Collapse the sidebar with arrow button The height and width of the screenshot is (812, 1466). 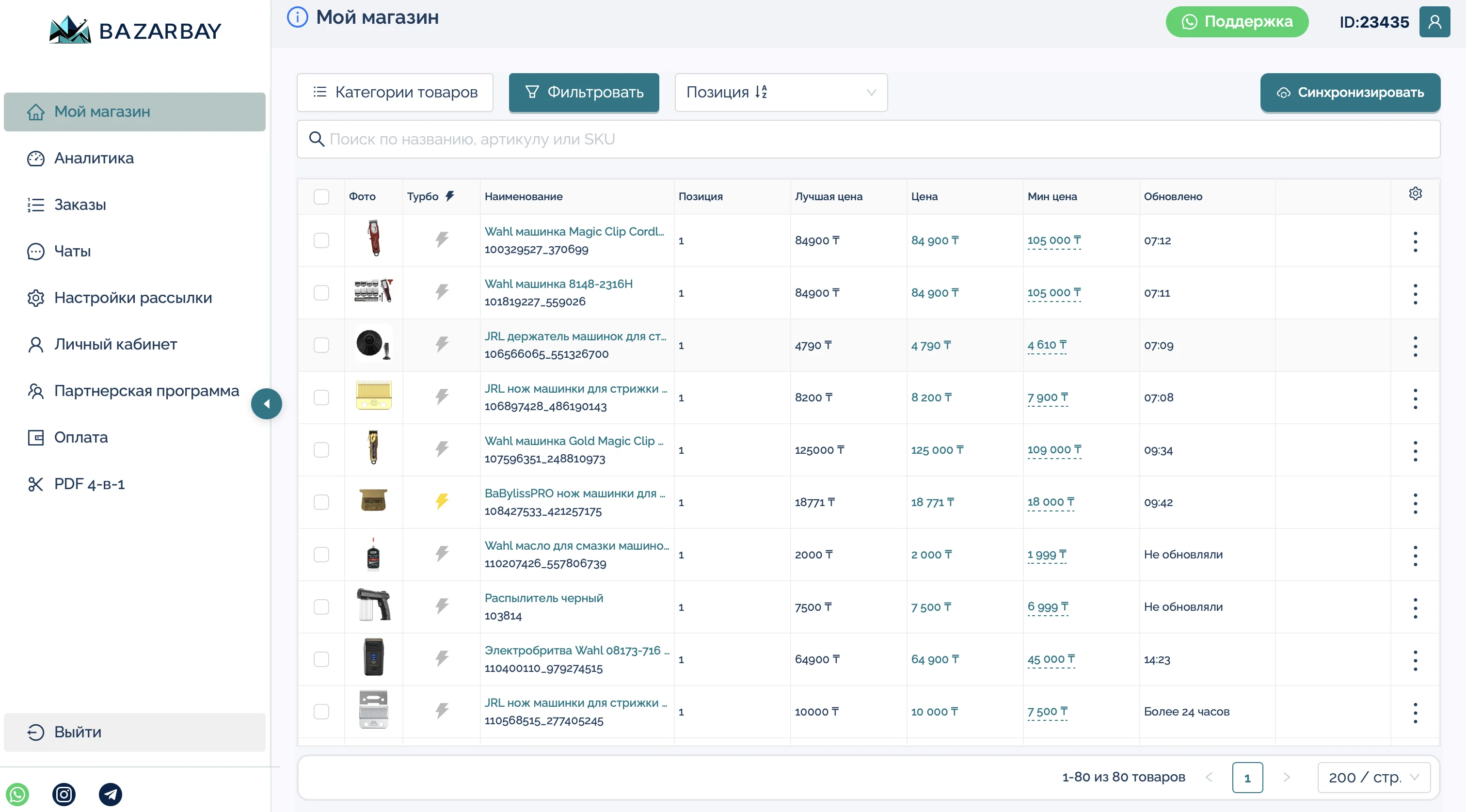pyautogui.click(x=266, y=403)
